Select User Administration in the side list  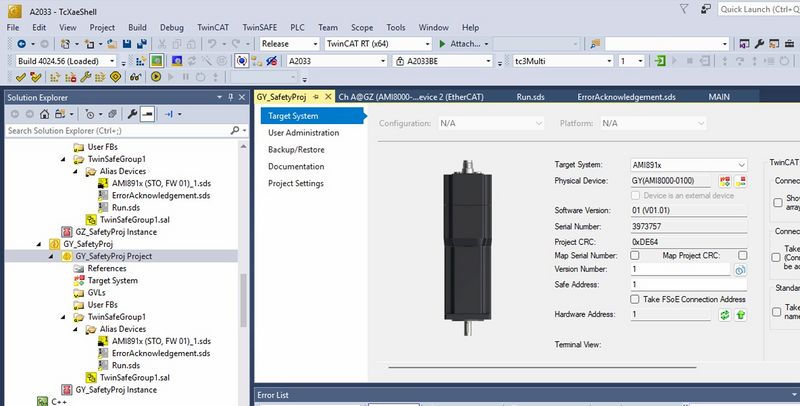click(x=304, y=132)
